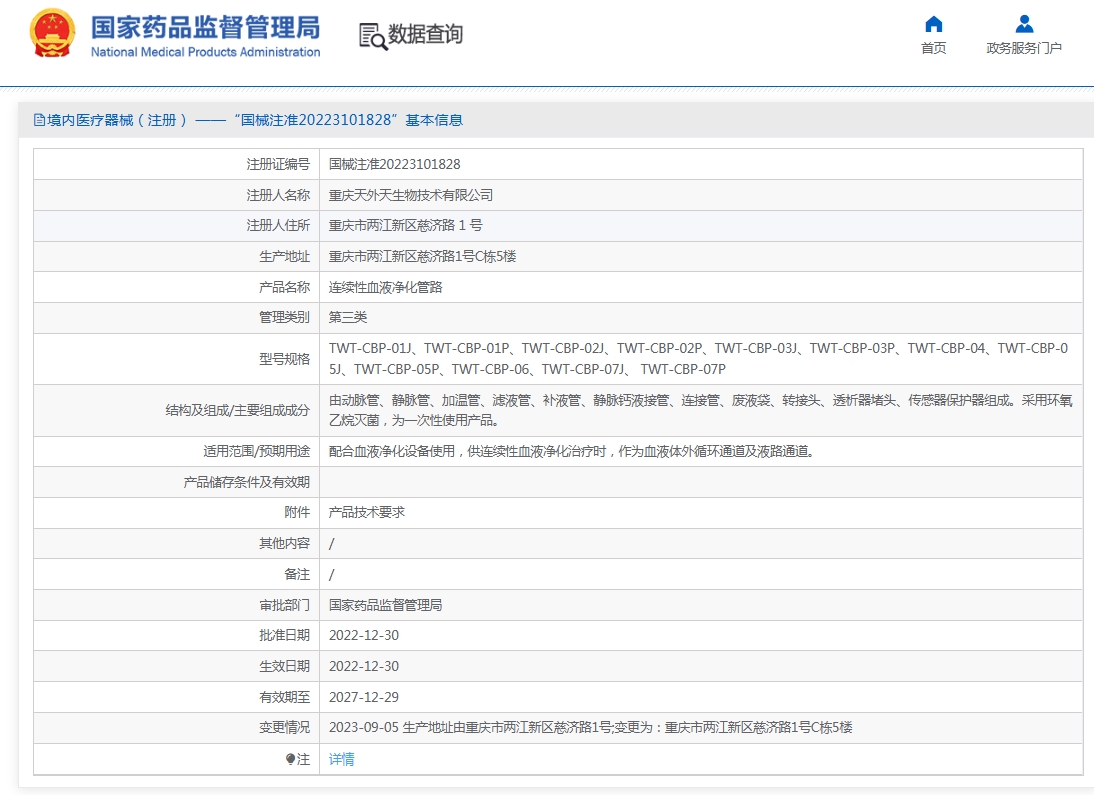Click National Medical Products Administration subtitle

(205, 52)
